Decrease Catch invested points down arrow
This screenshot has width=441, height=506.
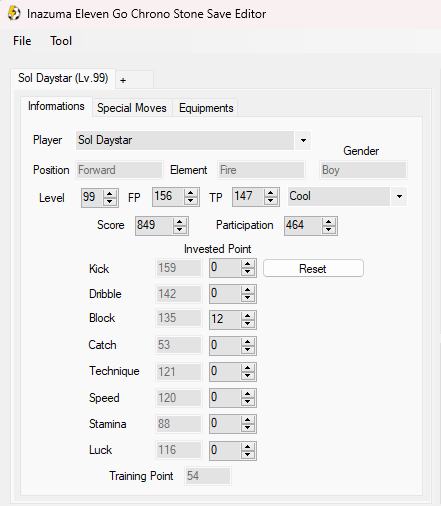(248, 349)
